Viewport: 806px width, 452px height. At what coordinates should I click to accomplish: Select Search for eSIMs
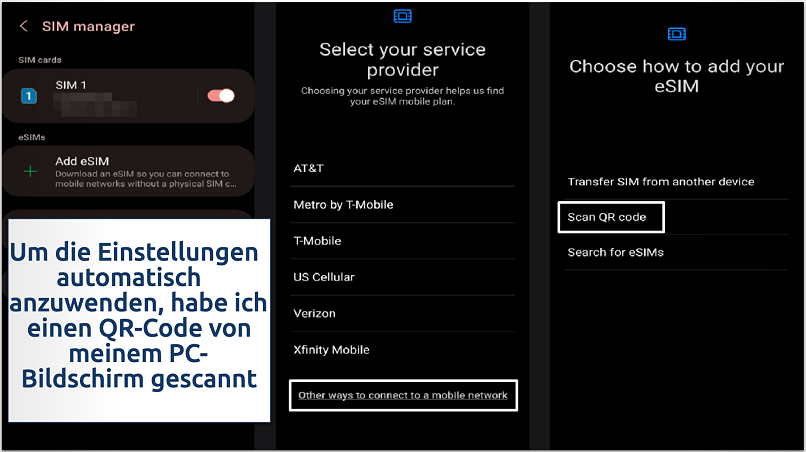click(x=676, y=252)
